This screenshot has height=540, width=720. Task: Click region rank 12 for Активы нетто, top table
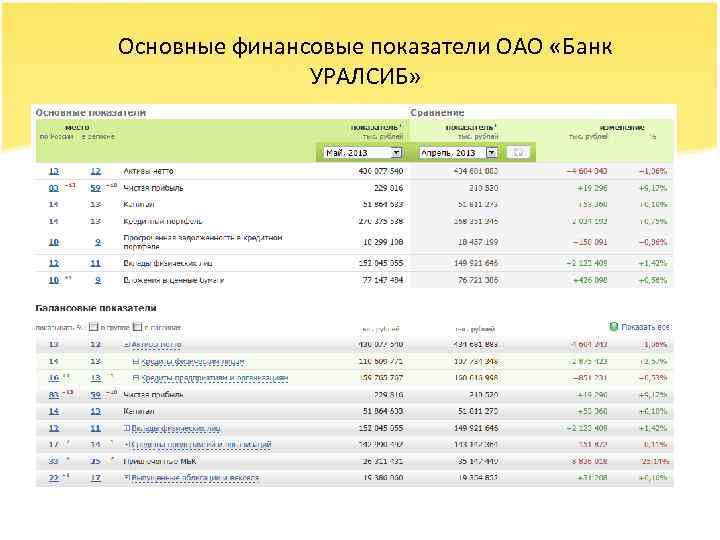[96, 171]
